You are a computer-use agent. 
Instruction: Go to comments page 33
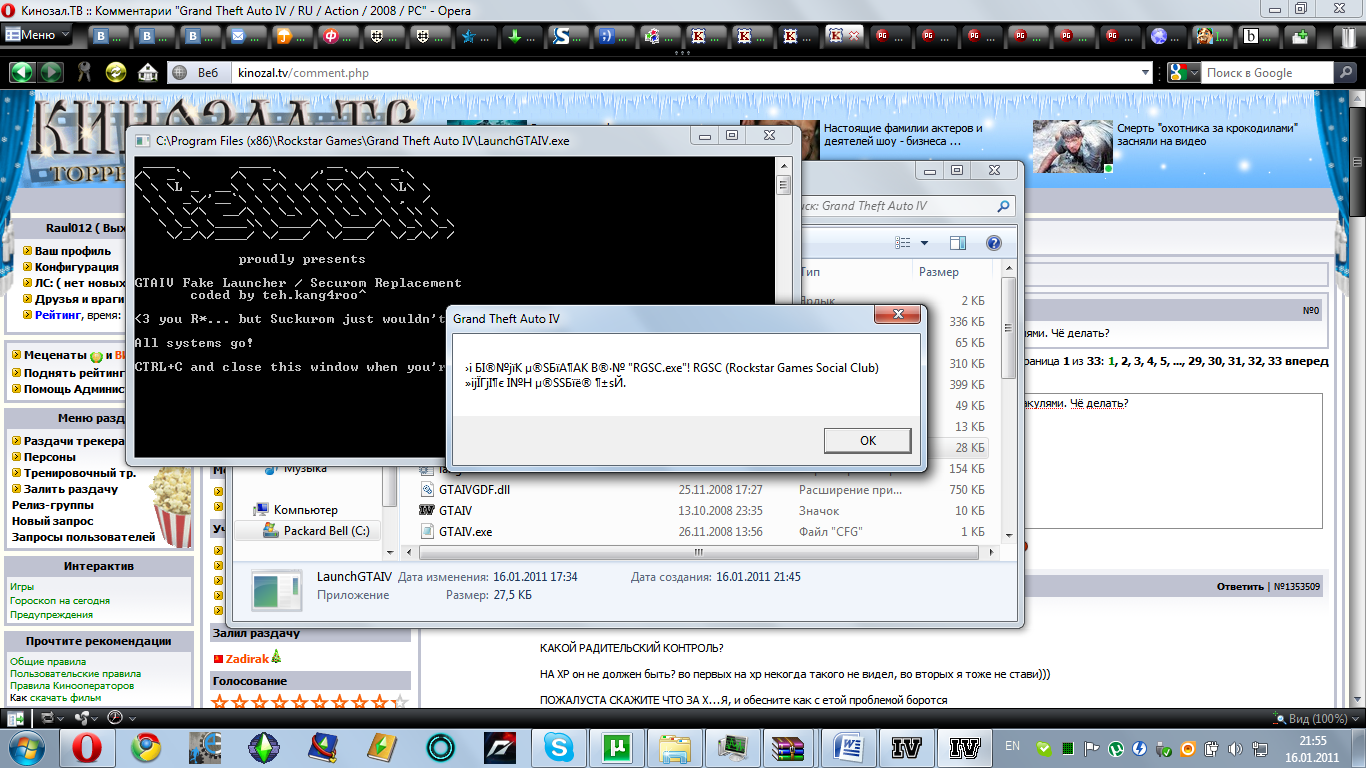[1275, 361]
